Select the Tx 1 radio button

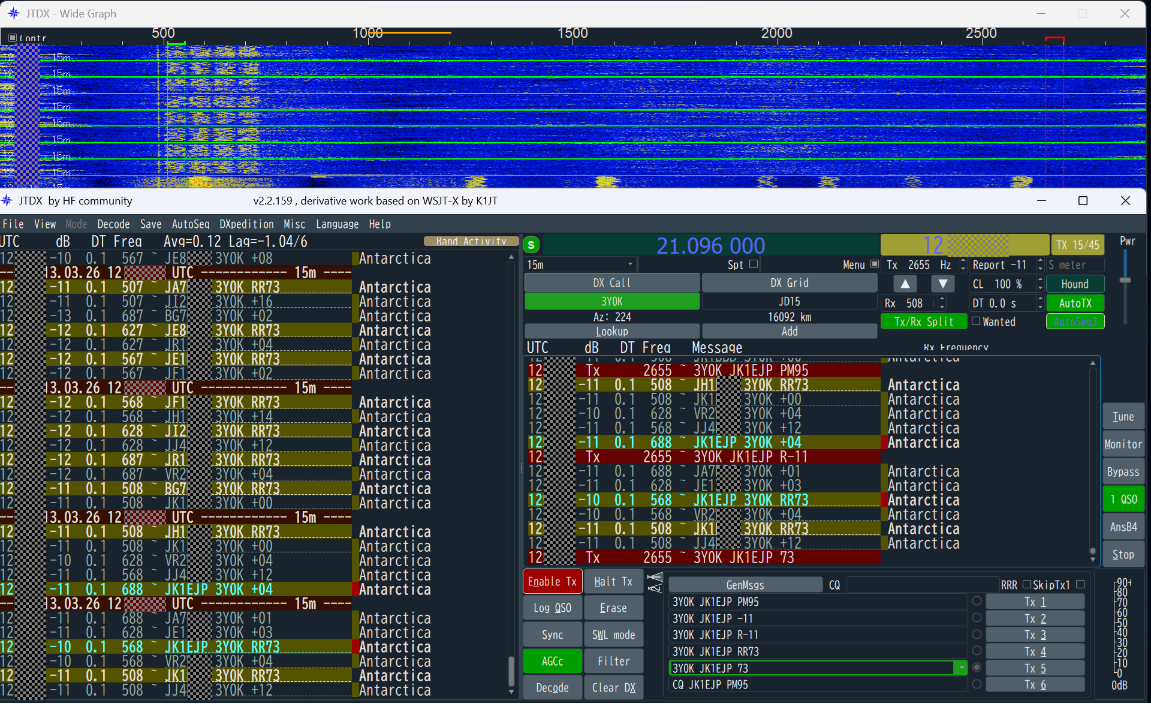[976, 601]
